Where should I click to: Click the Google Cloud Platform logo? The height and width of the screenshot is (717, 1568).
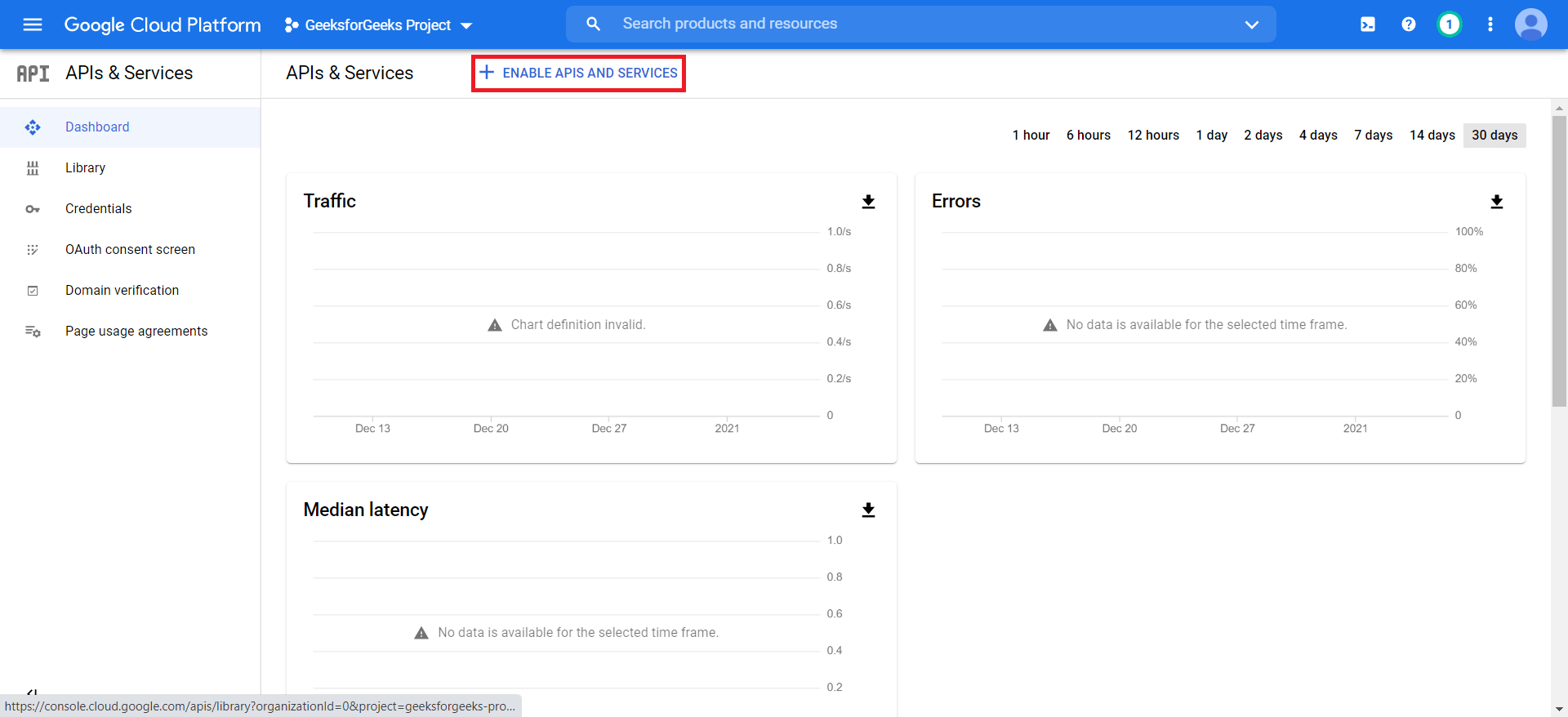pyautogui.click(x=163, y=24)
